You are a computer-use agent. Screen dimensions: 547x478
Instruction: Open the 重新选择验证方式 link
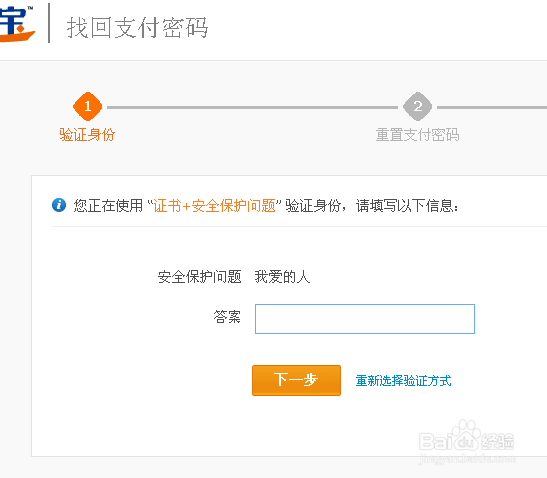[x=404, y=381]
